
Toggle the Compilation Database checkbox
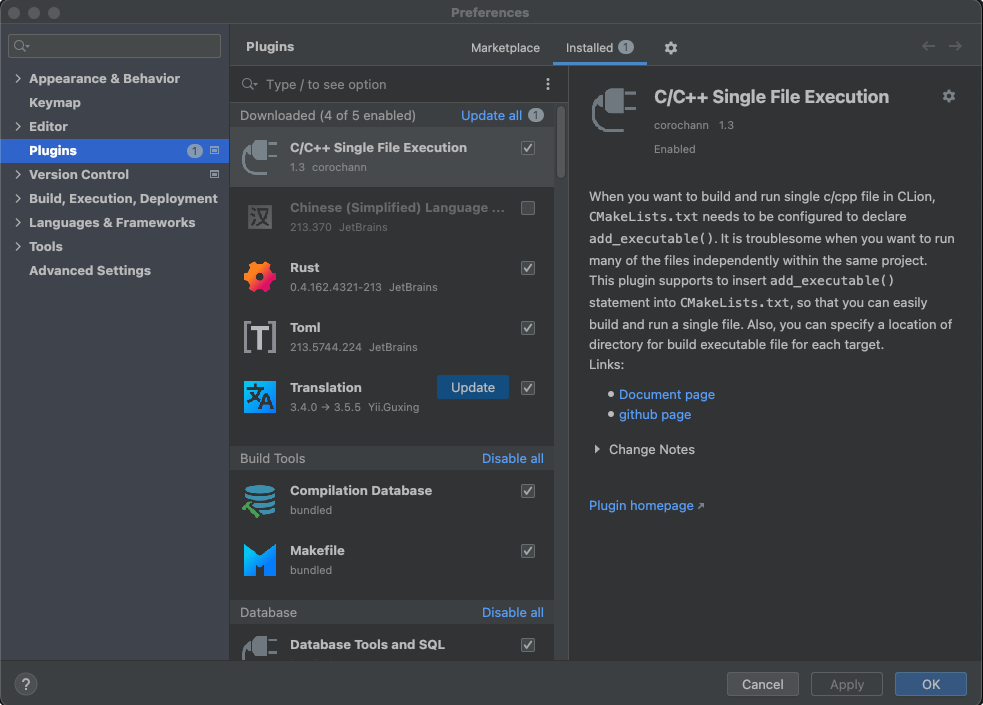528,491
